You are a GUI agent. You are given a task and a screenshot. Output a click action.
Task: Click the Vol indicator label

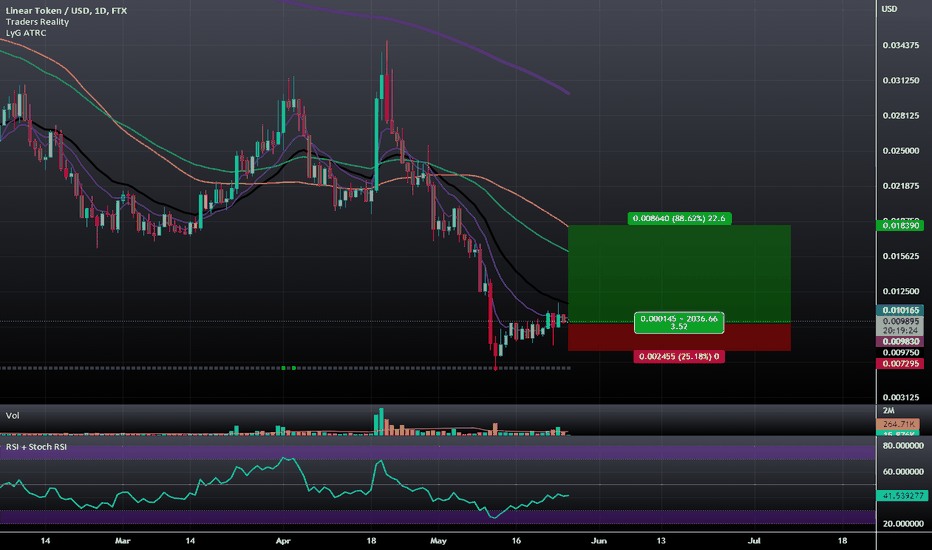pos(12,416)
